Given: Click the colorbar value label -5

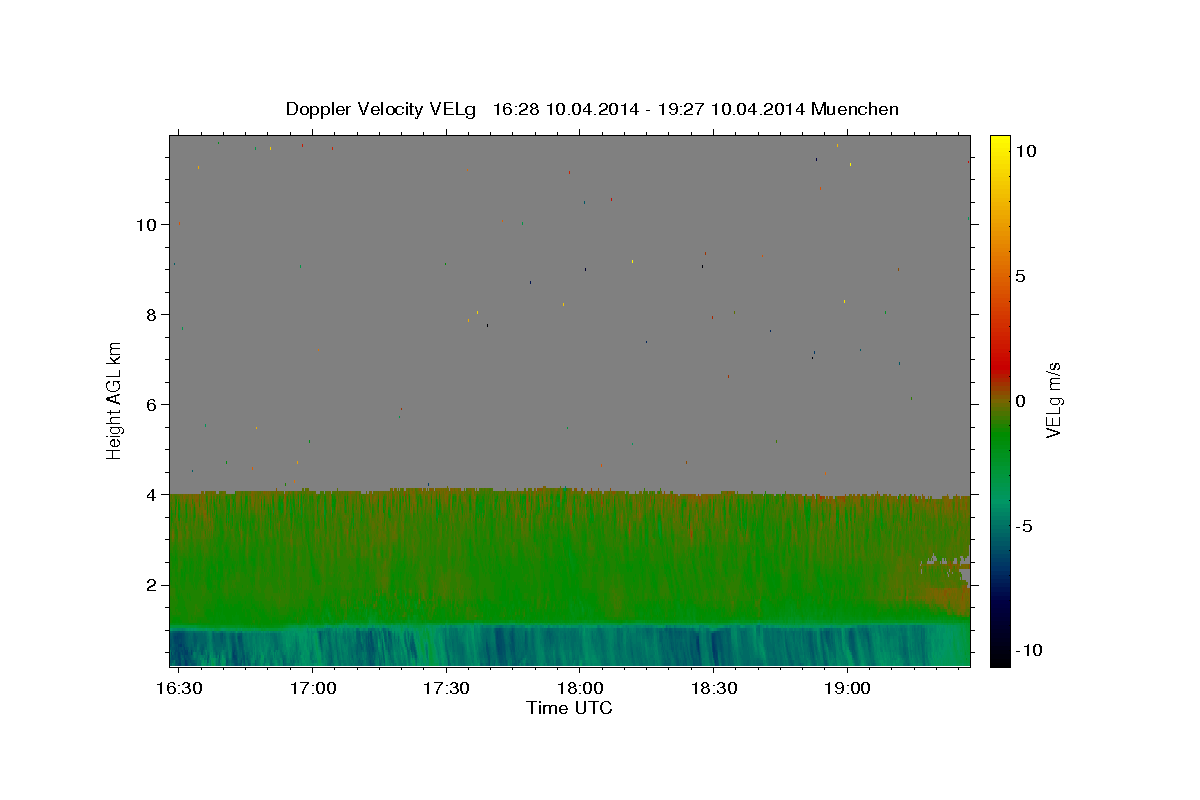Looking at the screenshot, I should [1024, 526].
